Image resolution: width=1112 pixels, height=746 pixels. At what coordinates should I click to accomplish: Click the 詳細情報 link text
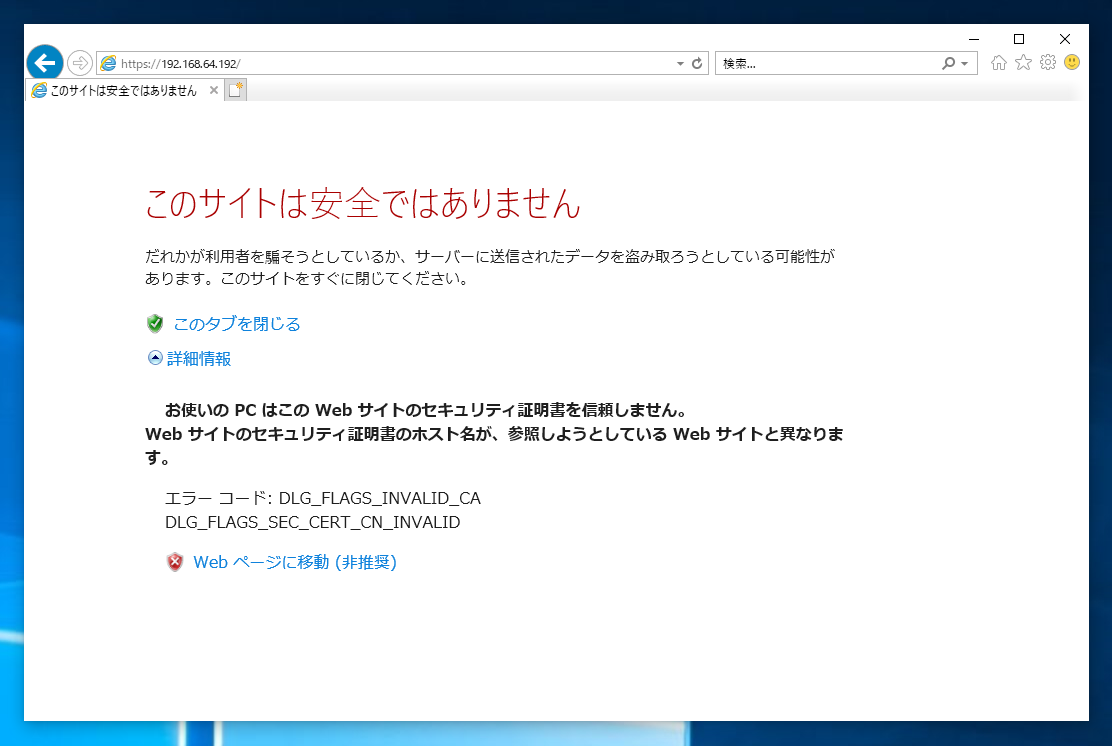[x=199, y=359]
